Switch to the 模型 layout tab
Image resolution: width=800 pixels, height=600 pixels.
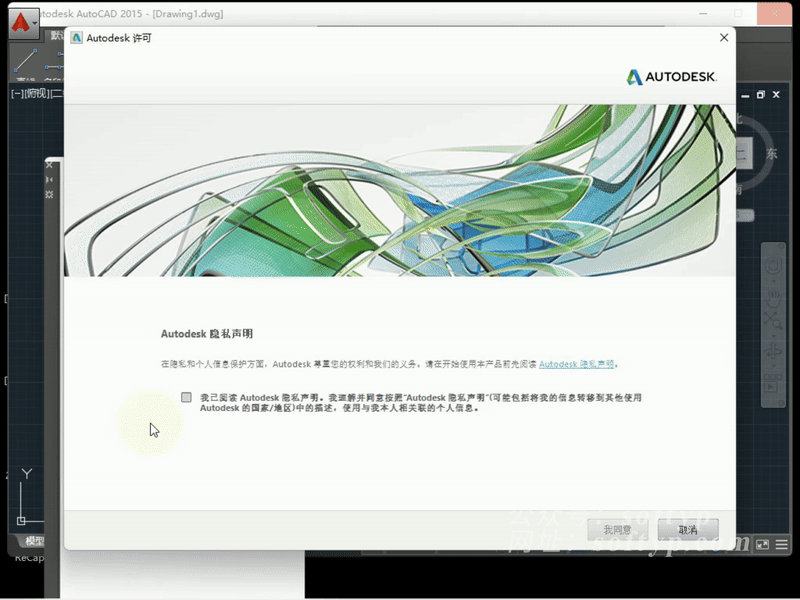click(35, 540)
